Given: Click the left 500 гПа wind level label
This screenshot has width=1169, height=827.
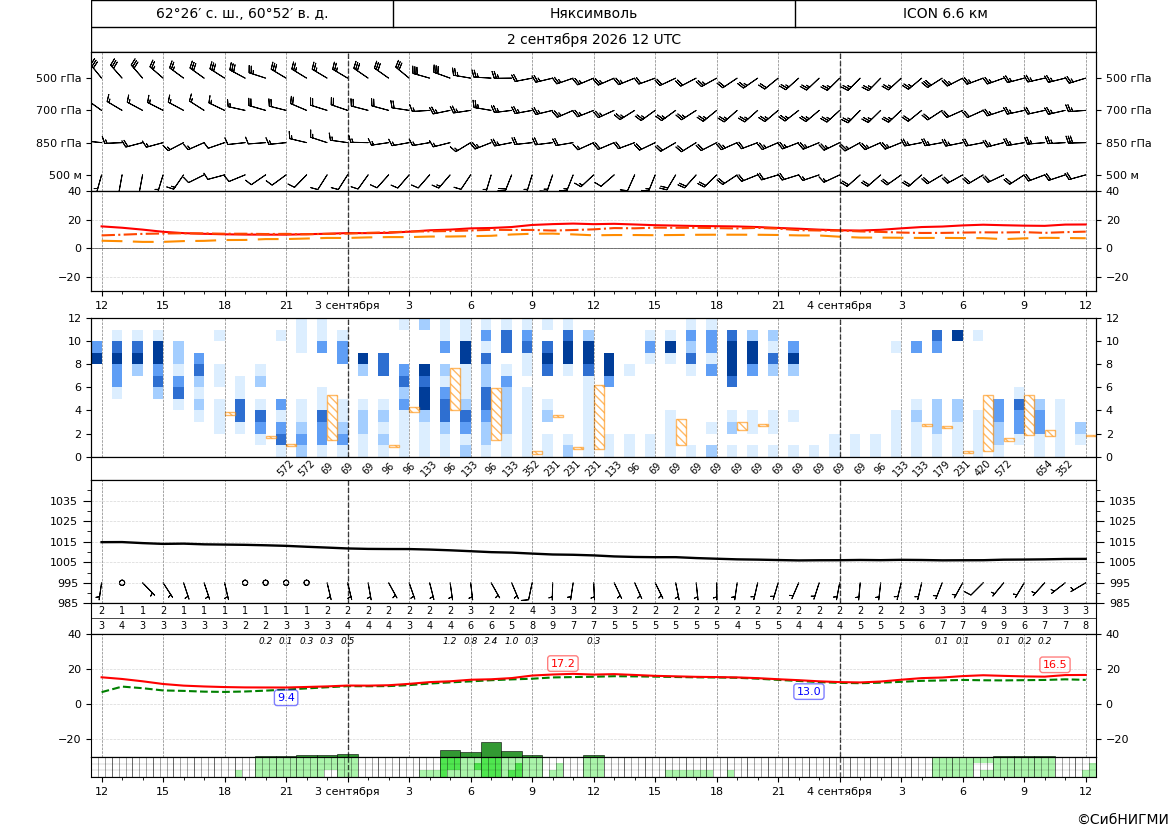Looking at the screenshot, I should point(58,78).
